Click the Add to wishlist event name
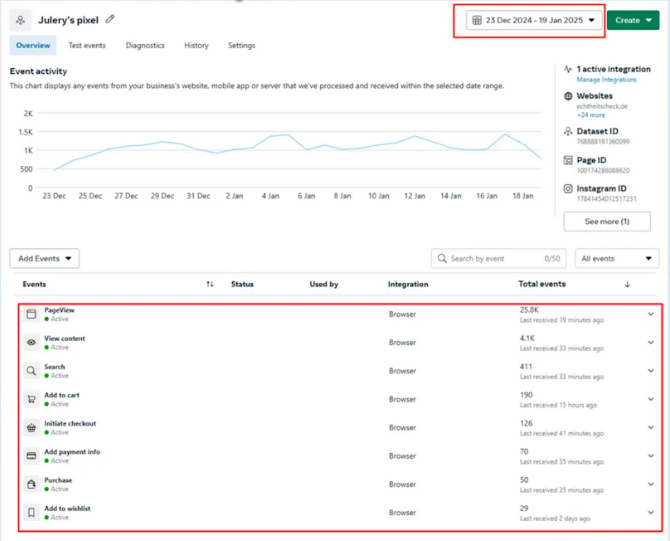The width and height of the screenshot is (670, 541). coord(68,509)
